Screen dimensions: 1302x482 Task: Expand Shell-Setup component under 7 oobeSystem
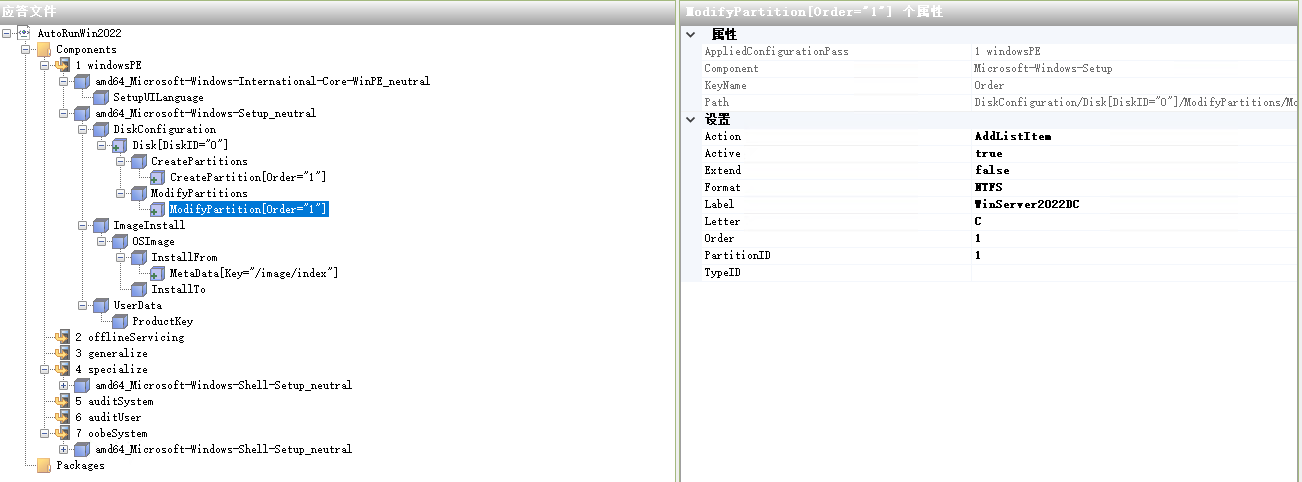[x=64, y=449]
